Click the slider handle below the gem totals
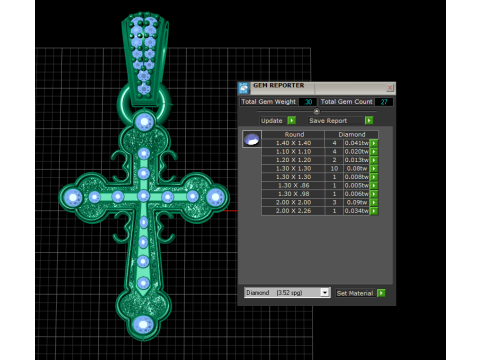480x360 pixels. point(317,111)
